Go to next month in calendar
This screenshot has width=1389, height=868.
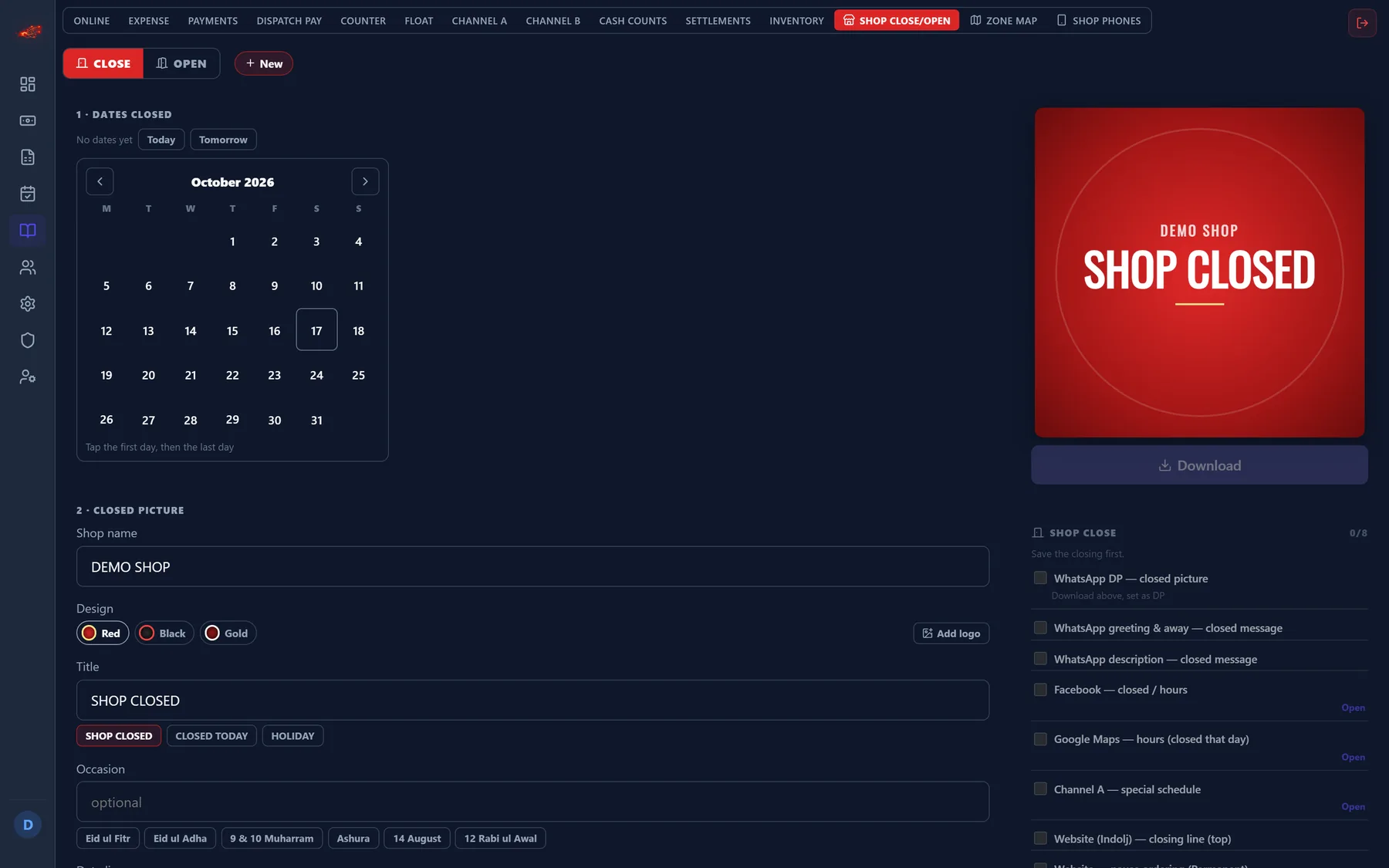365,181
